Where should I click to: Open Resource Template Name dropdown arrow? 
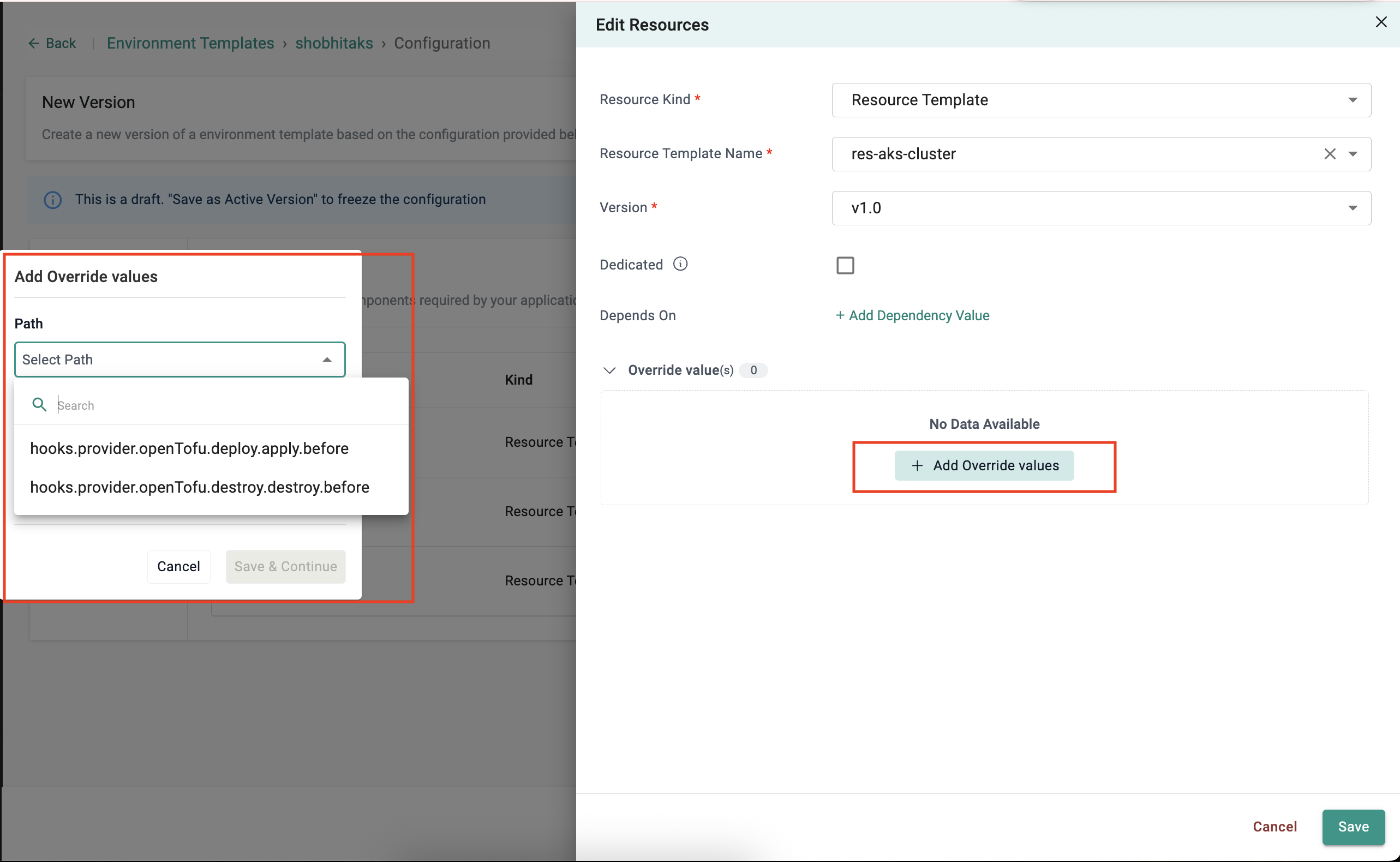point(1352,154)
